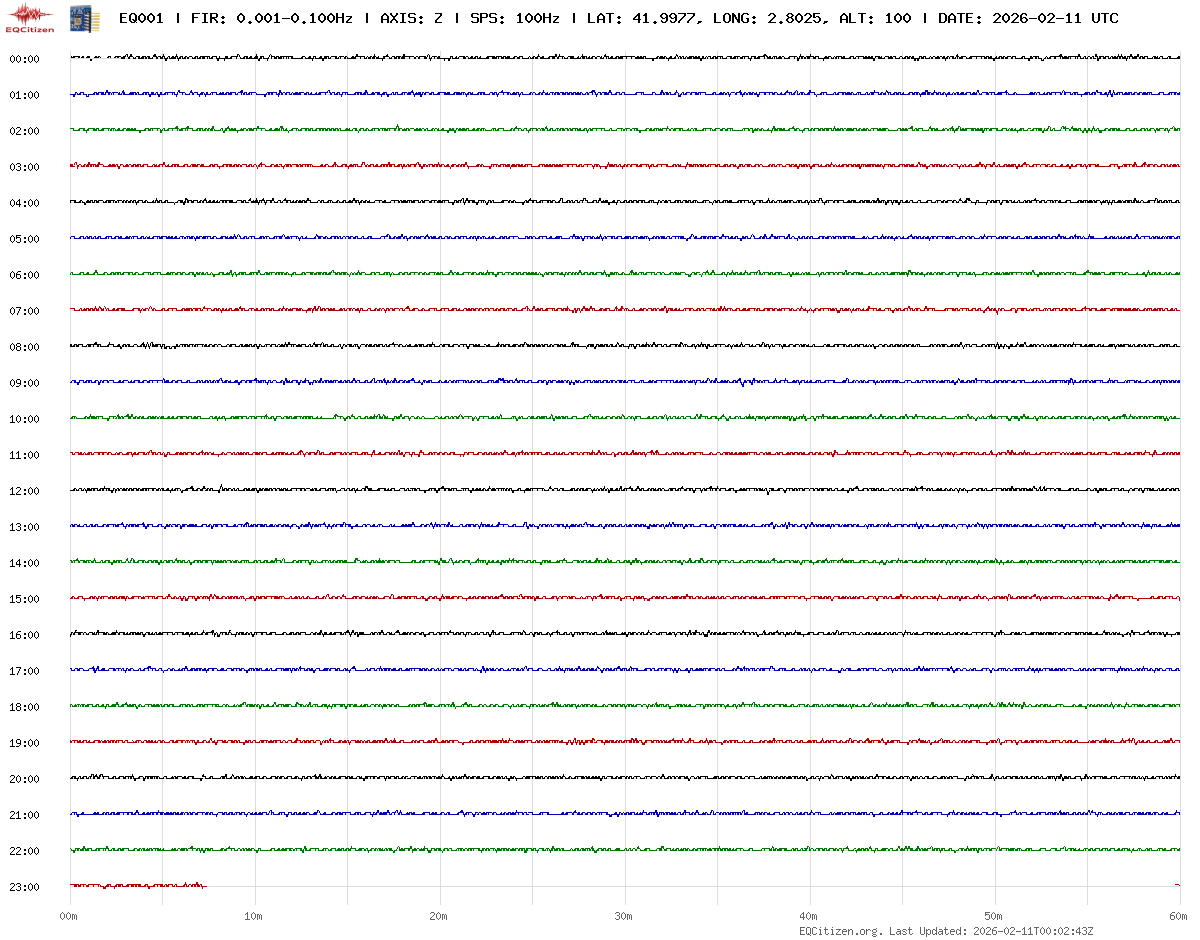Click the EQCitizen.org Last Updated footer text
1200x940 pixels.
click(946, 931)
